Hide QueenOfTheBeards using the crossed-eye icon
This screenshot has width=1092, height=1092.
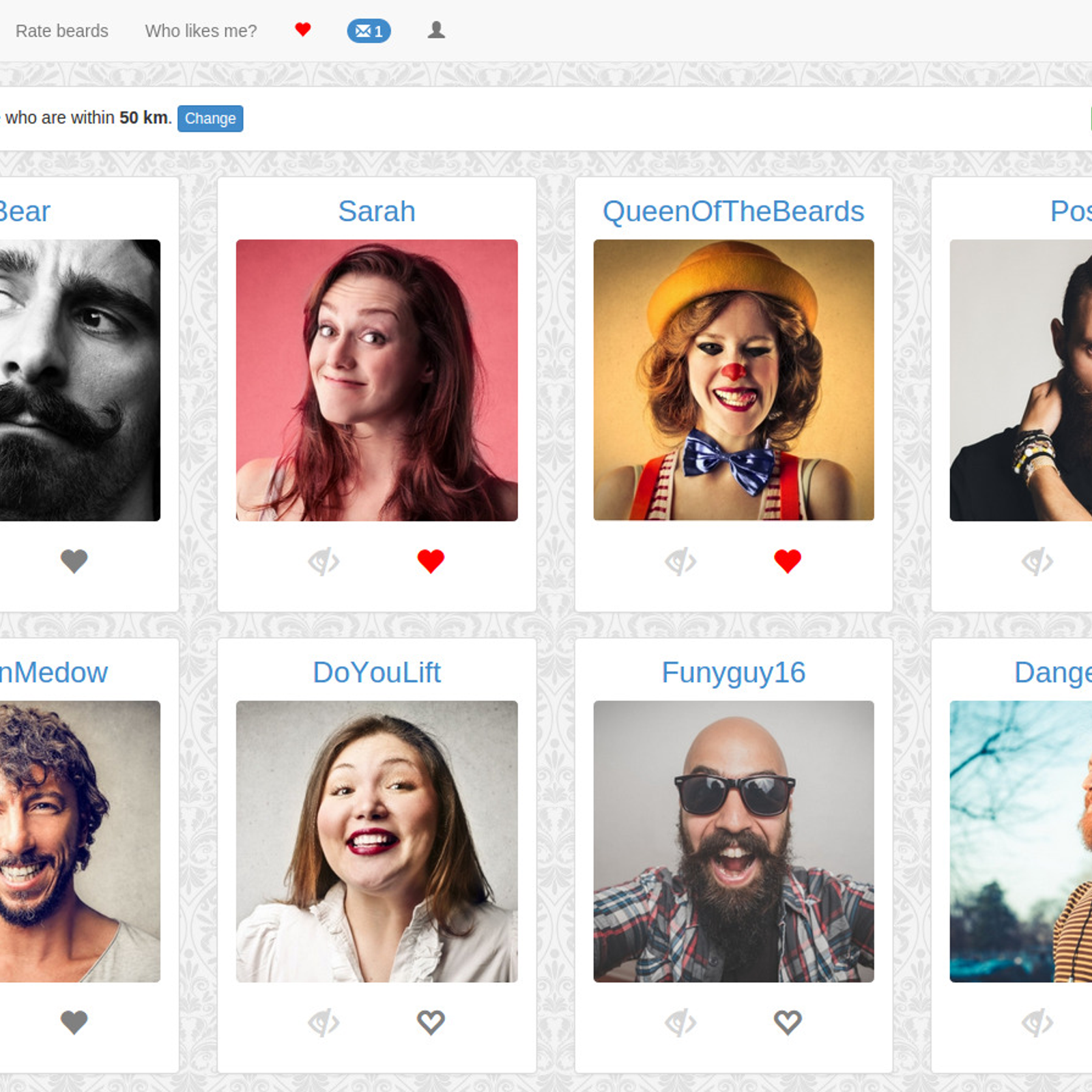(680, 562)
